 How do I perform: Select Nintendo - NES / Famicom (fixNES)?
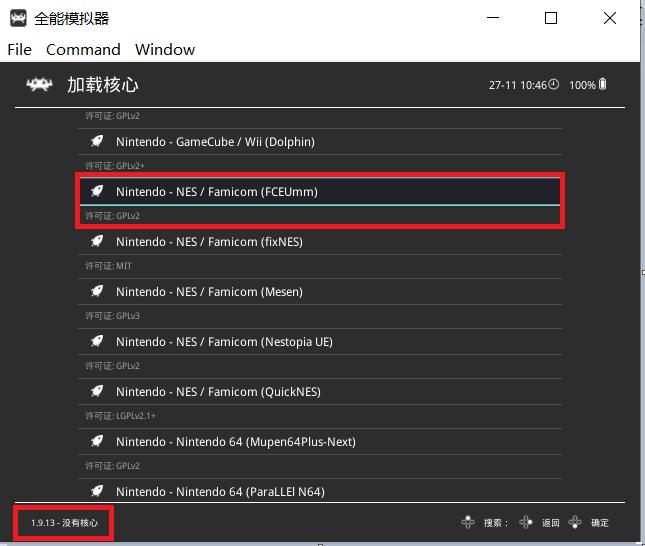coord(320,242)
